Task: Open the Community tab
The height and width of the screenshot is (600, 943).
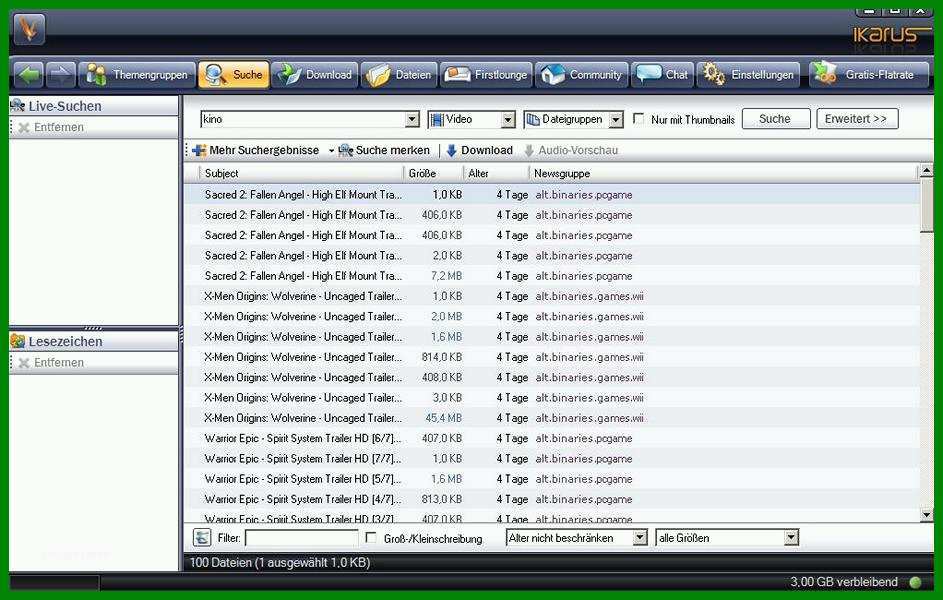Action: coord(582,75)
